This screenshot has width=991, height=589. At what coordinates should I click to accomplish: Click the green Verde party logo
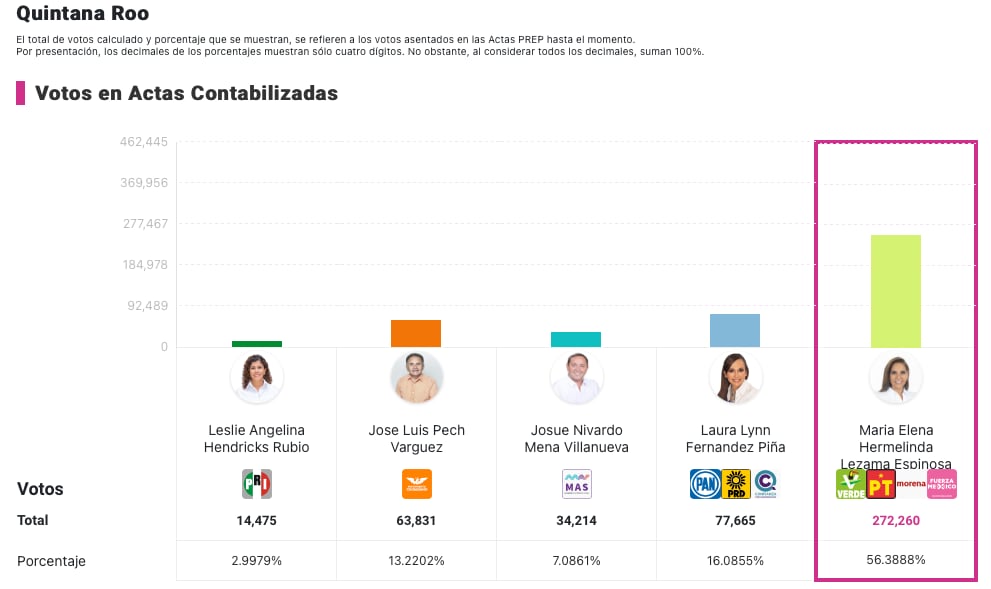pyautogui.click(x=850, y=484)
